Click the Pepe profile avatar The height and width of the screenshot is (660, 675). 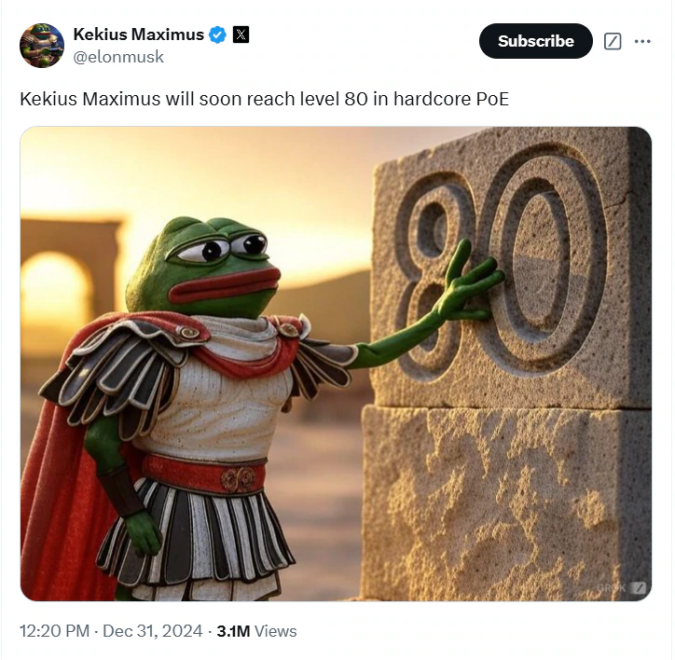pos(42,45)
